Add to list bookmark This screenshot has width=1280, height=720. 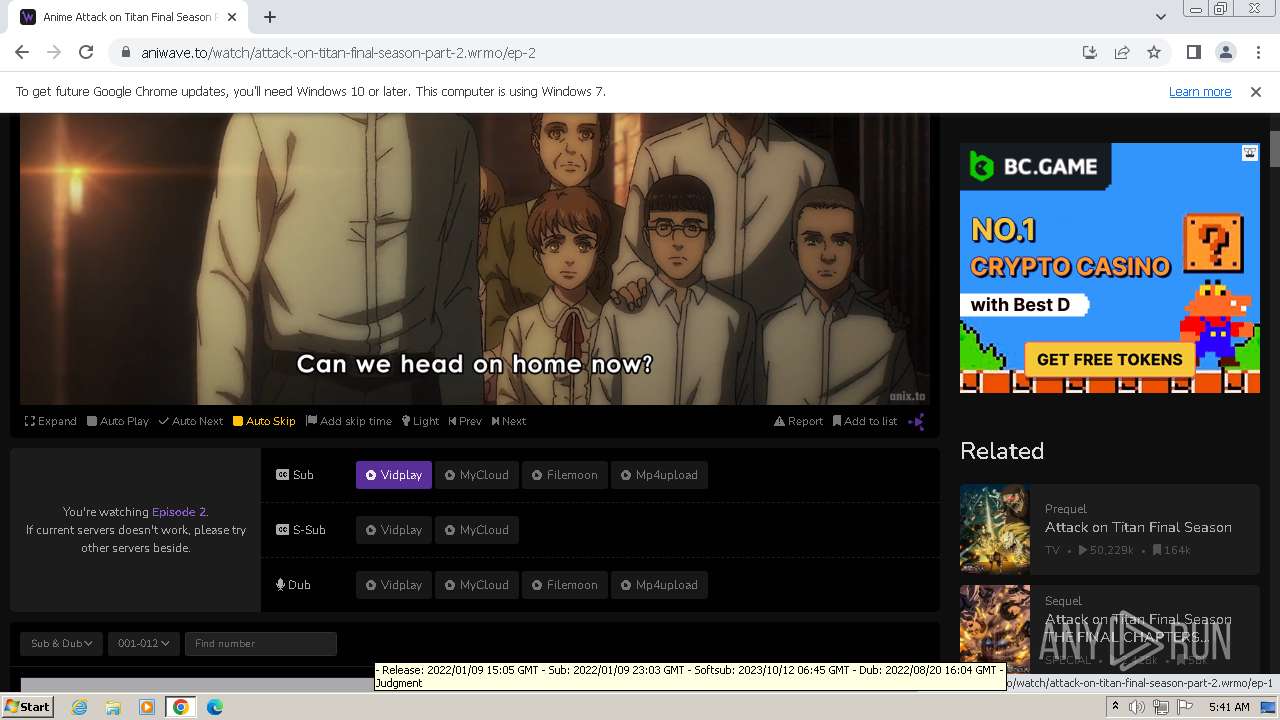[865, 421]
